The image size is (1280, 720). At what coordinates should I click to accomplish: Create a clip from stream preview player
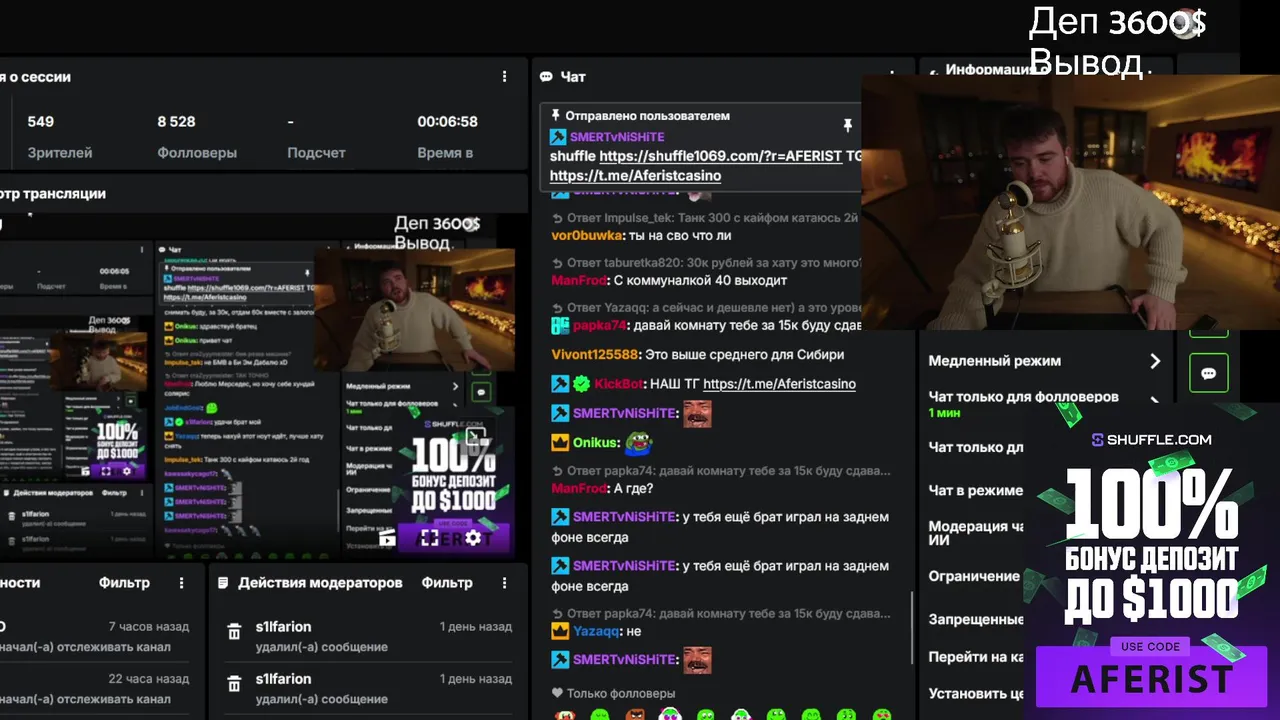[387, 539]
